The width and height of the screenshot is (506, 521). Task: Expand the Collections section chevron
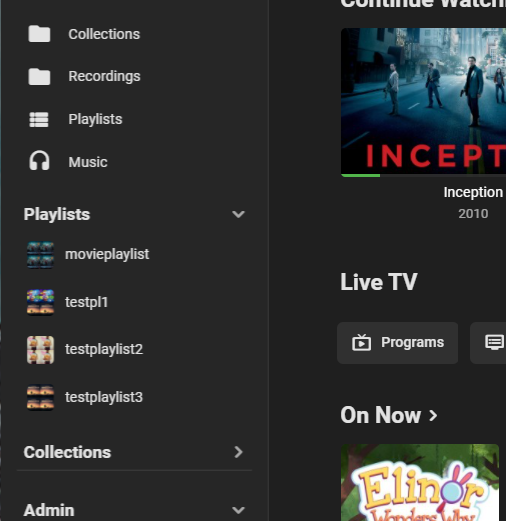(x=238, y=452)
